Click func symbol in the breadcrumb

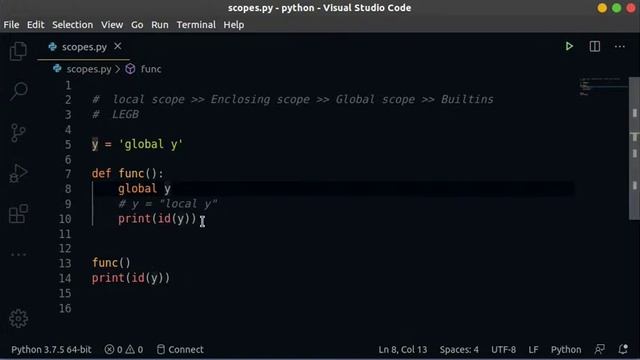pos(151,69)
